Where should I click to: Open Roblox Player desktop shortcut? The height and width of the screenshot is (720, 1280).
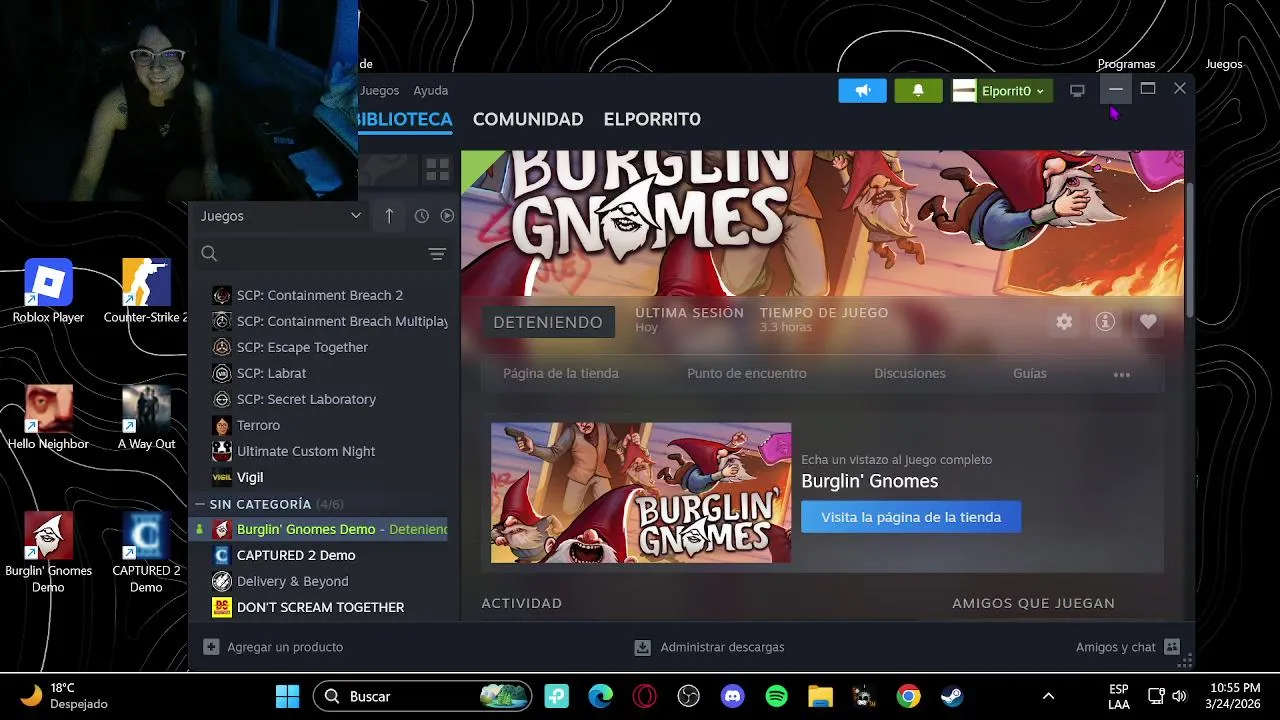point(48,292)
